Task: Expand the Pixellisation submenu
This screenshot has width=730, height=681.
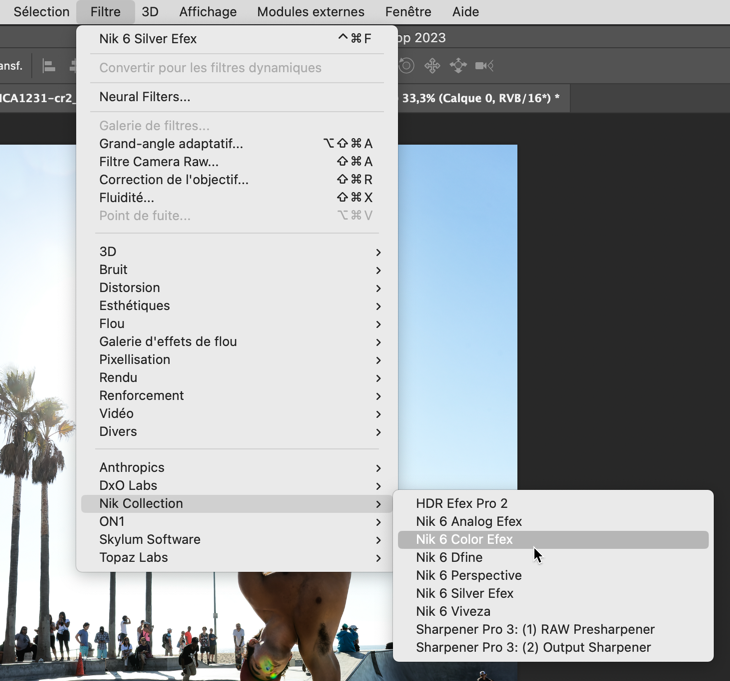Action: tap(237, 360)
